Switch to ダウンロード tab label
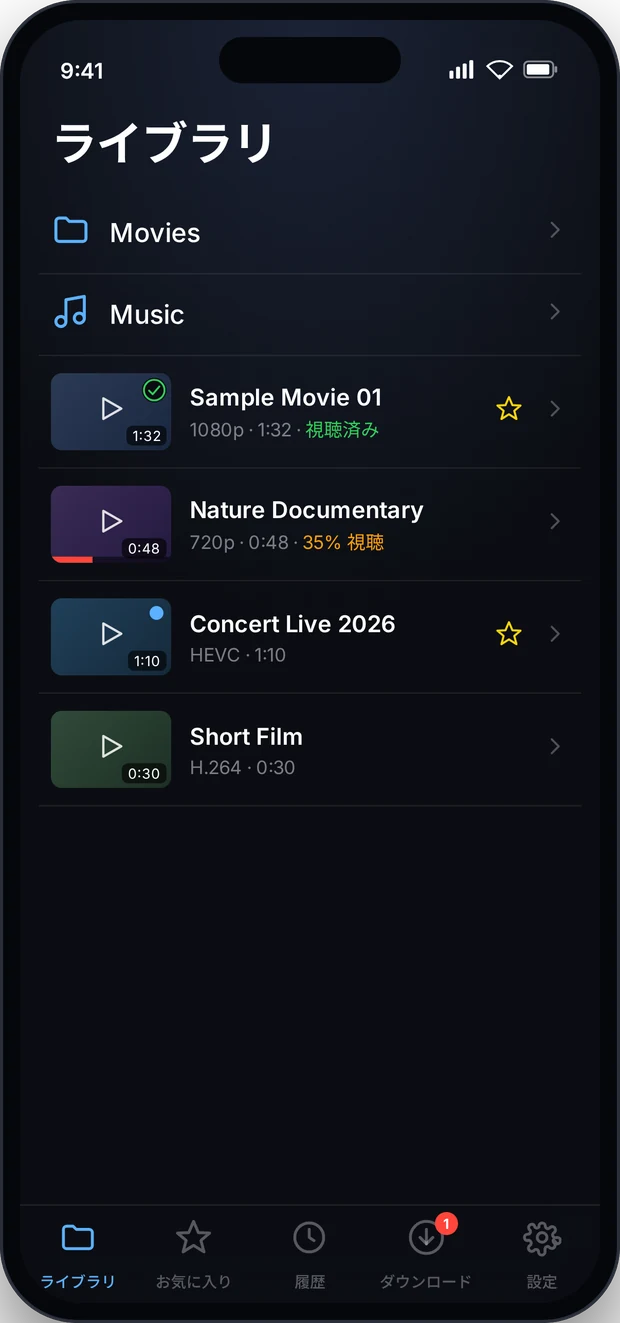Screen dimensions: 620x1323 [426, 1282]
